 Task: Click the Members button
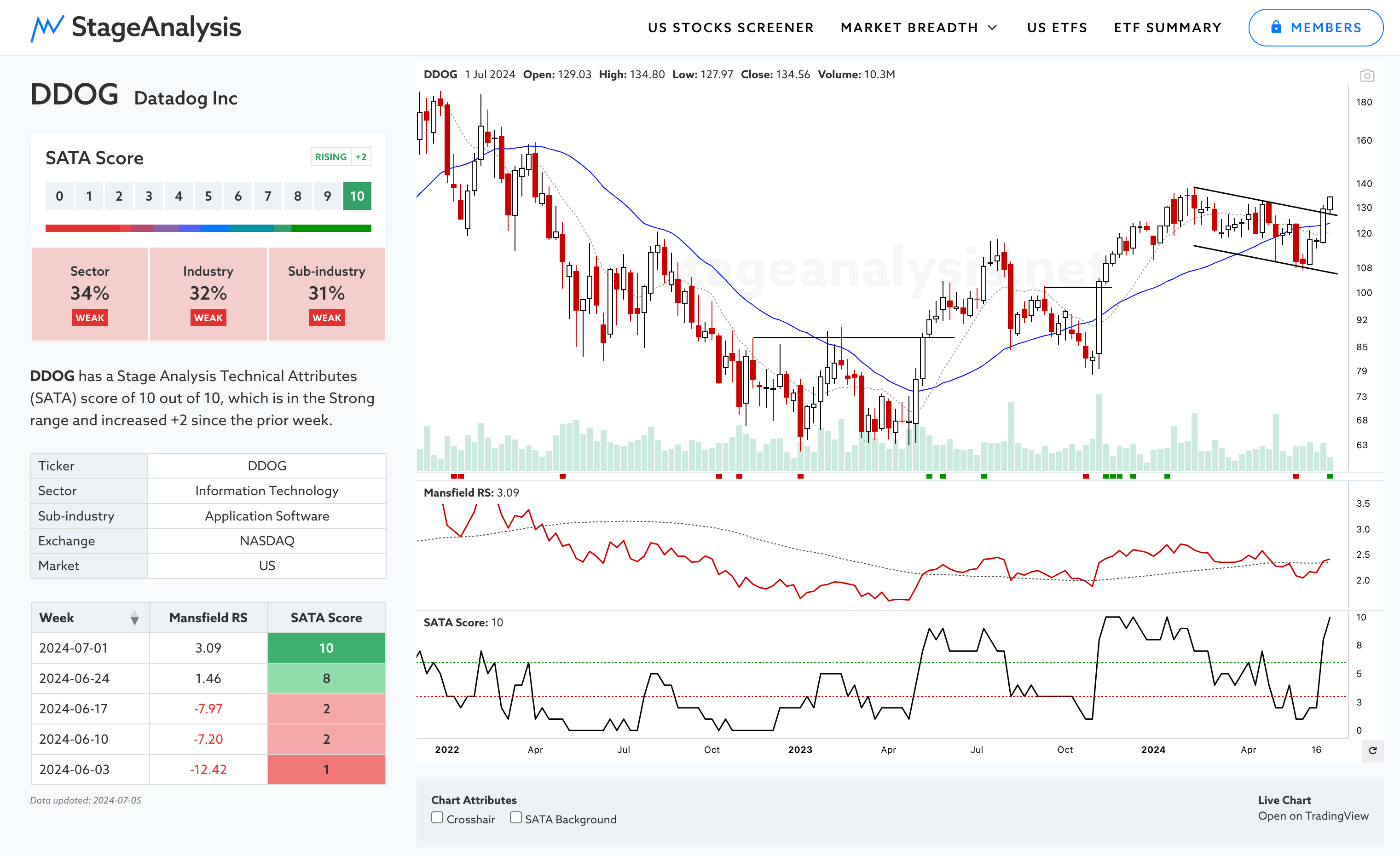[1315, 27]
